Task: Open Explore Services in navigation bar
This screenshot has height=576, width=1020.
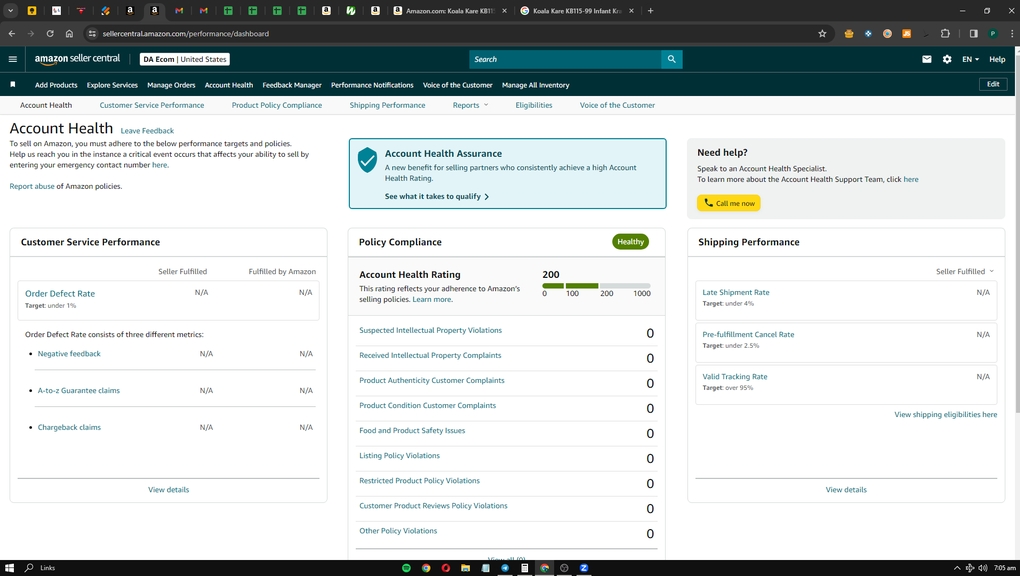Action: 112,85
